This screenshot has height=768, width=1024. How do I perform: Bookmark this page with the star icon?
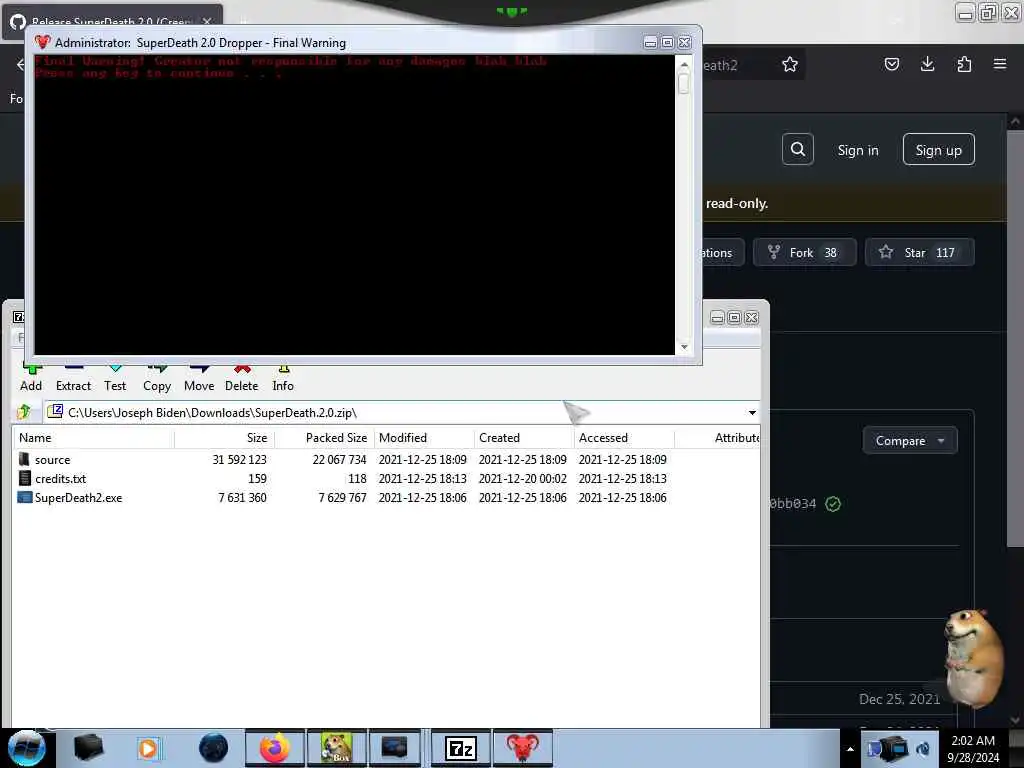pos(790,64)
